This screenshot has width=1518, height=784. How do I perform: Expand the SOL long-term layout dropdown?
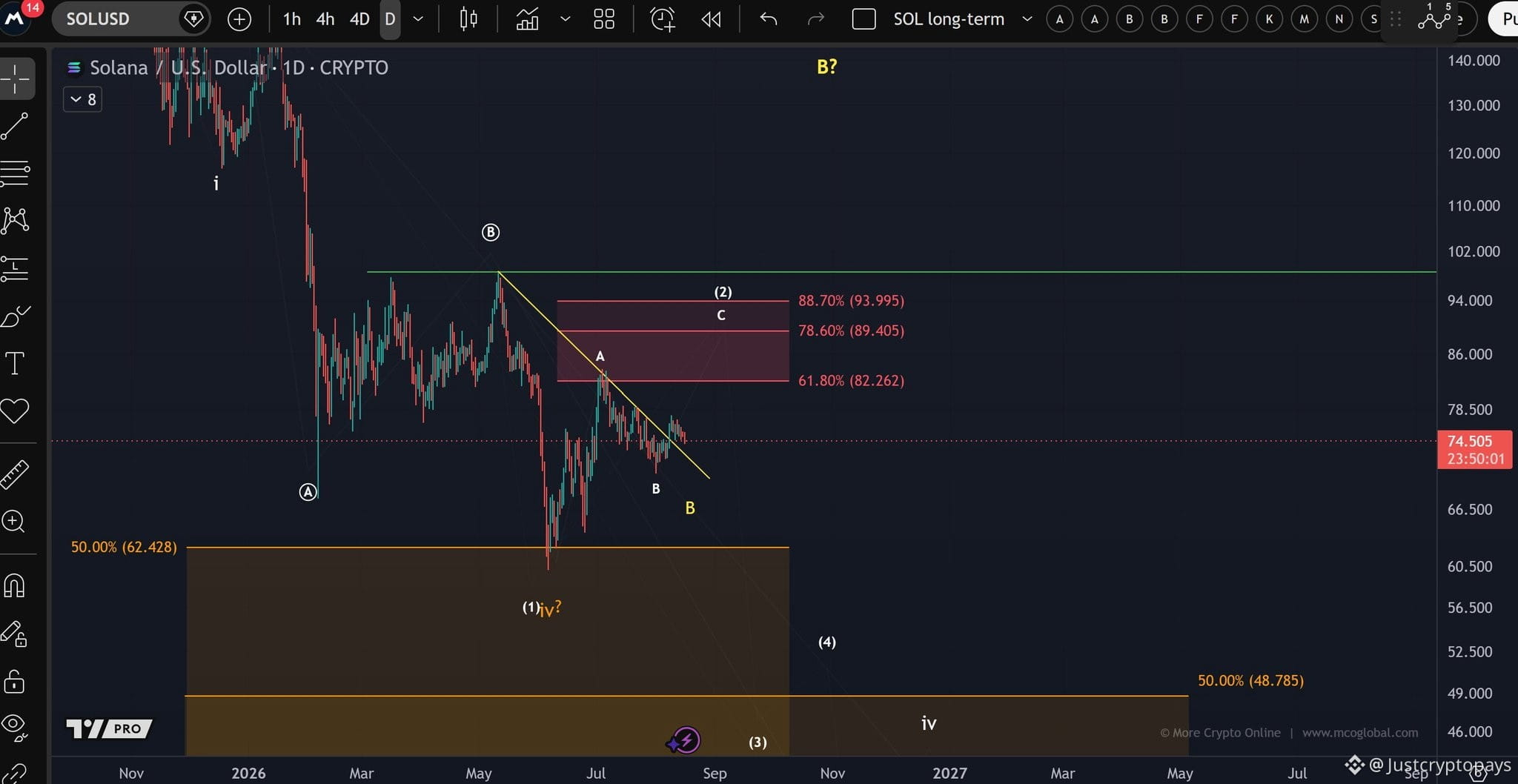coord(1027,19)
